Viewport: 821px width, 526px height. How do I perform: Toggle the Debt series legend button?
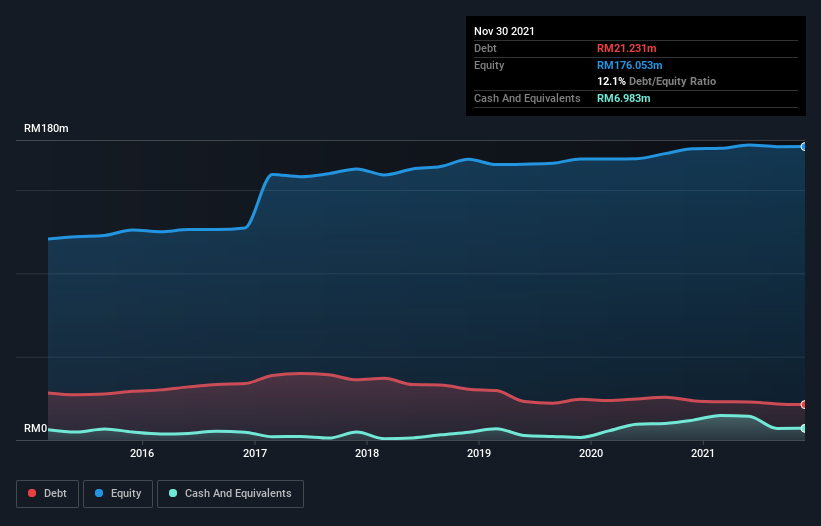click(x=48, y=494)
